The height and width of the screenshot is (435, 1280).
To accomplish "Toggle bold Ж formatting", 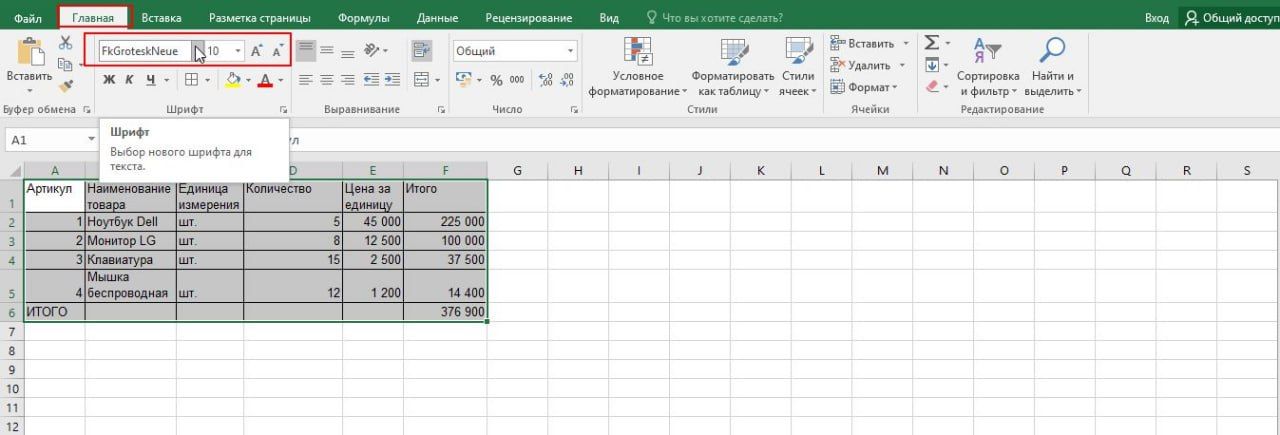I will [110, 80].
